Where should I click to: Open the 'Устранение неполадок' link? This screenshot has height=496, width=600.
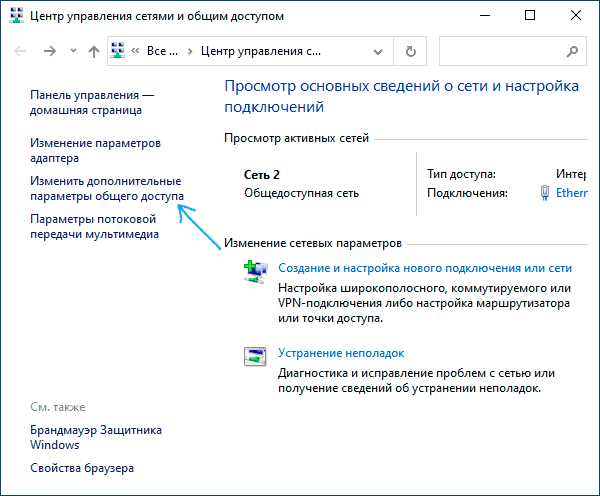coord(341,353)
